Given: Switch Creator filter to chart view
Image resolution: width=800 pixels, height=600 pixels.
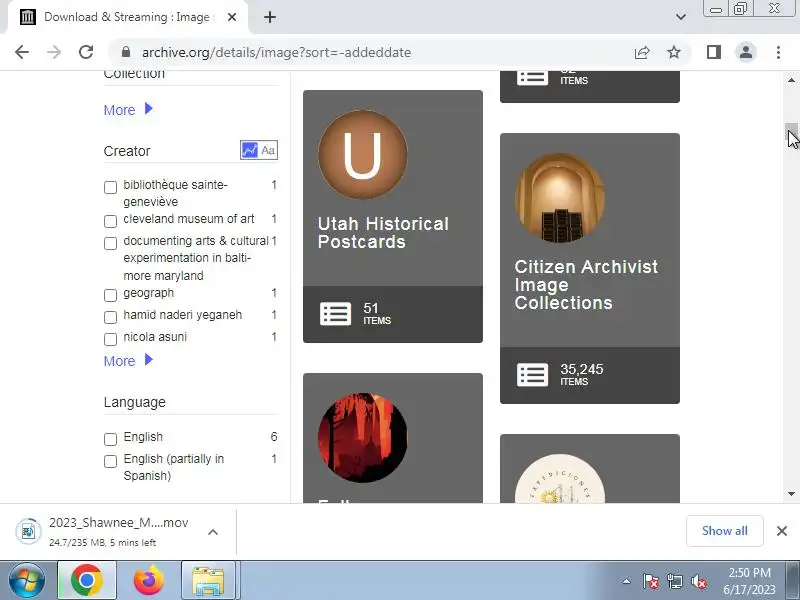Looking at the screenshot, I should (249, 150).
